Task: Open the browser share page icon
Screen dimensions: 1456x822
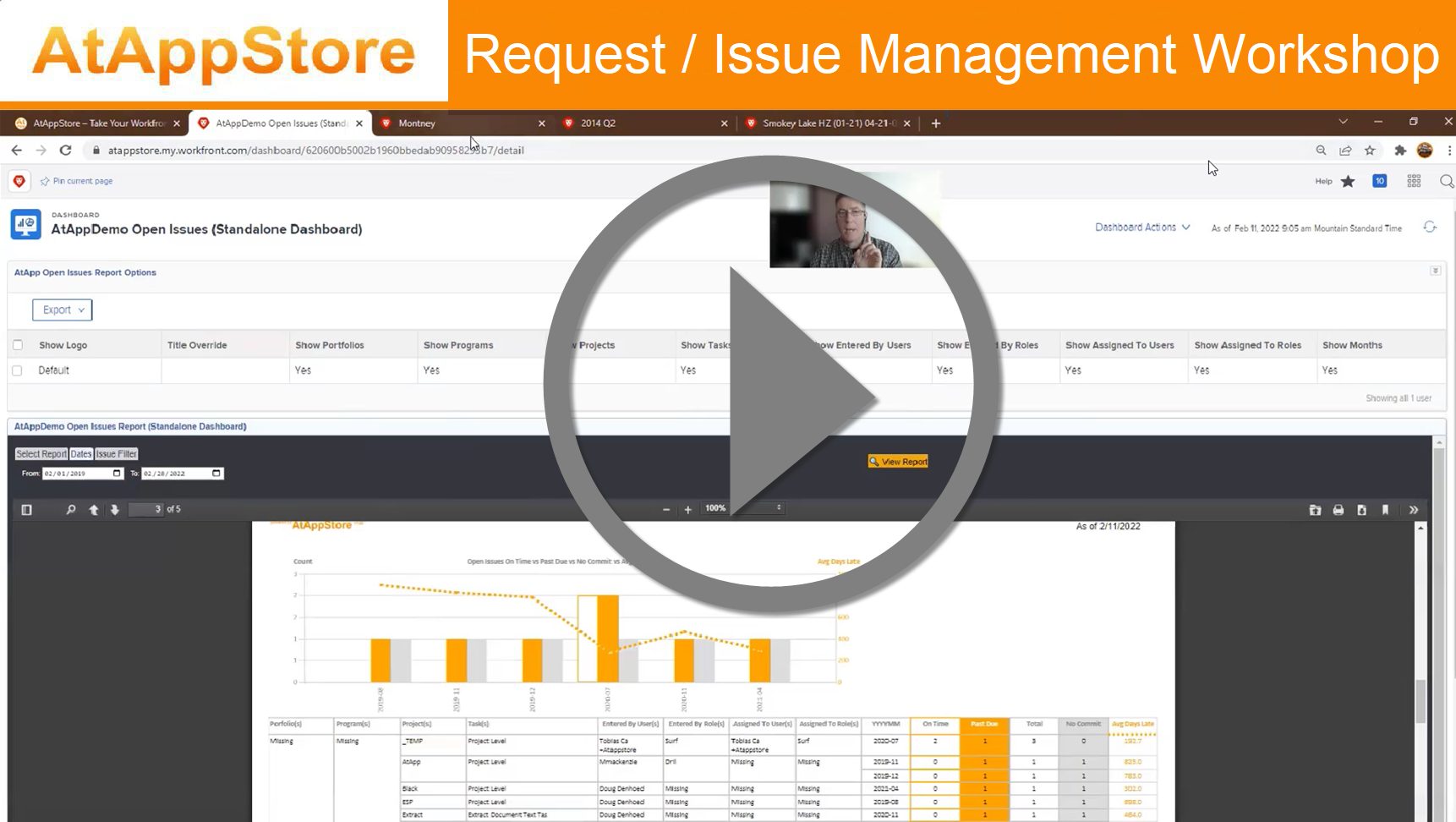Action: click(x=1345, y=151)
